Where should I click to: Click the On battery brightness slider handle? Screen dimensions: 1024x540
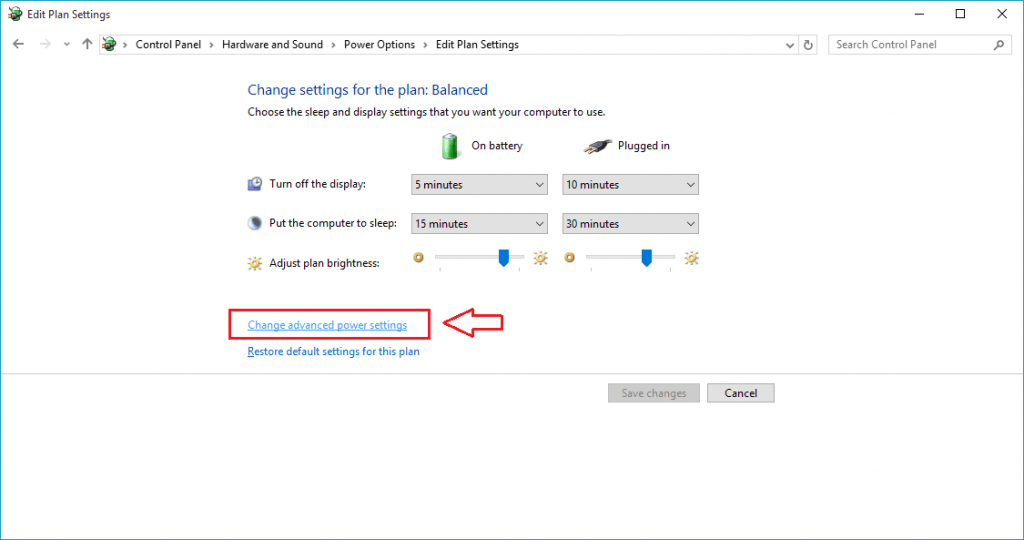(504, 258)
